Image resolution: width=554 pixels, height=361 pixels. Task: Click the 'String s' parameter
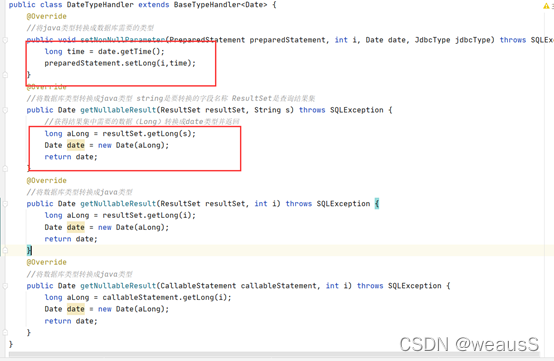(272, 110)
